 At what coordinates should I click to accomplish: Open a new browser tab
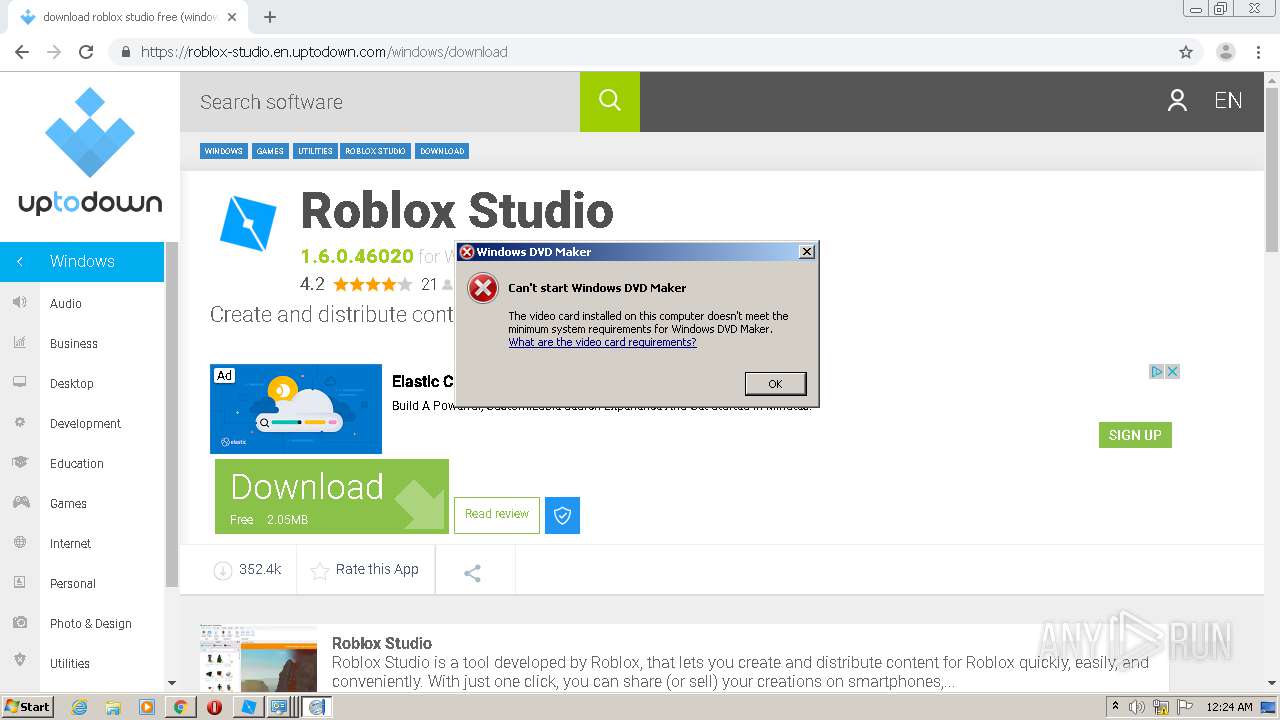click(x=270, y=17)
